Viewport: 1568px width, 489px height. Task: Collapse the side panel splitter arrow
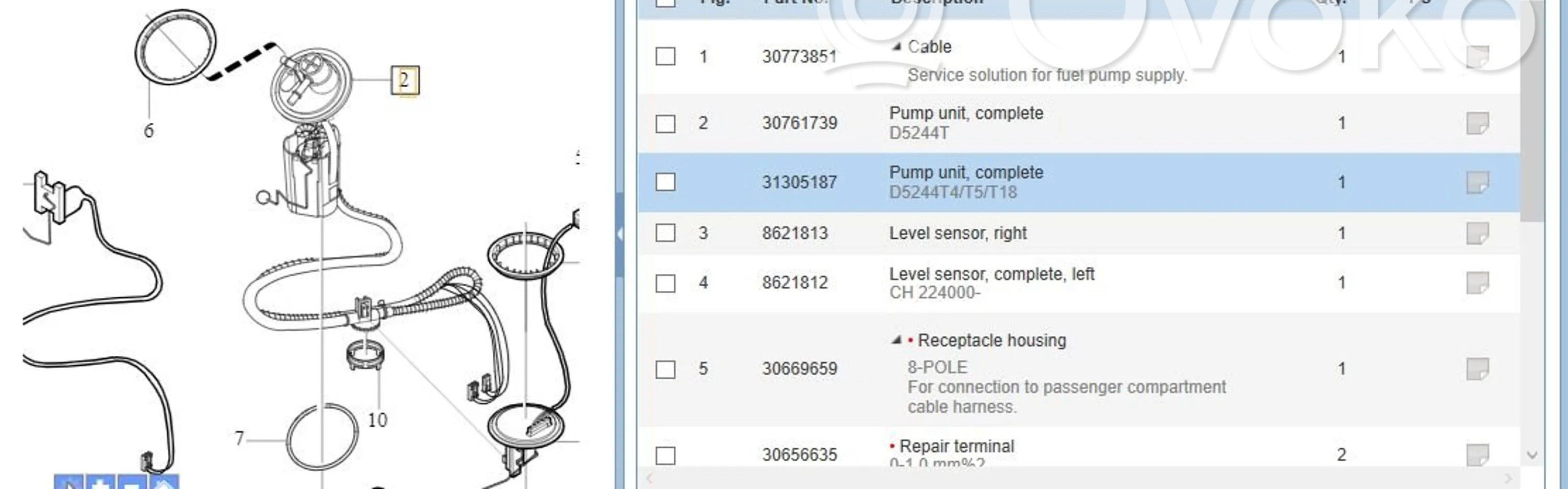pos(619,234)
